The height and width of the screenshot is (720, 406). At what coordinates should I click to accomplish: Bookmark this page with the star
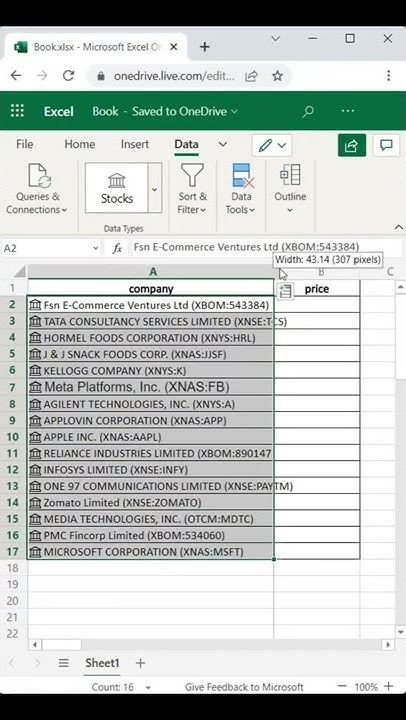277,76
